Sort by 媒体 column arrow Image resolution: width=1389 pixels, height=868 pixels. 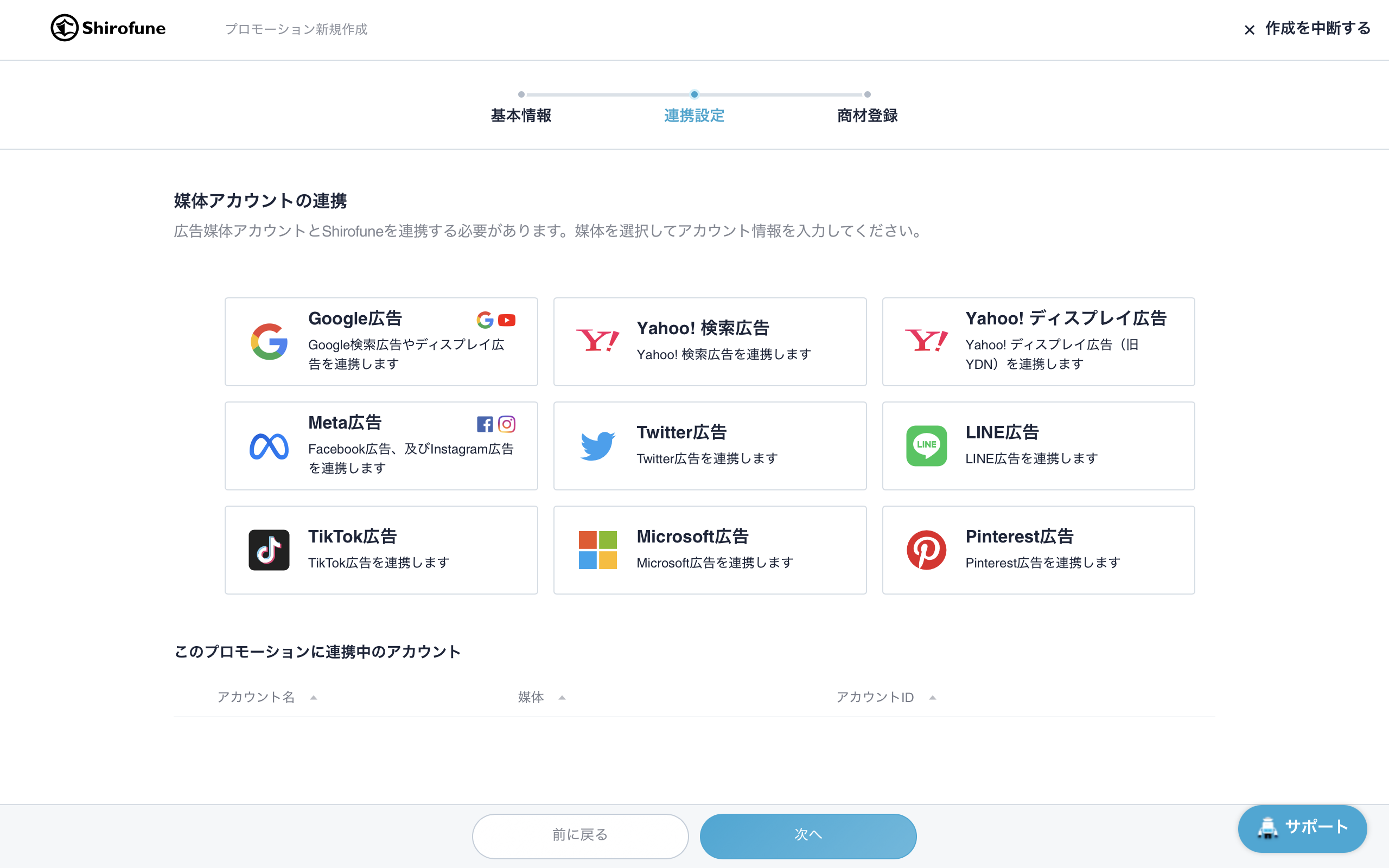tap(562, 698)
